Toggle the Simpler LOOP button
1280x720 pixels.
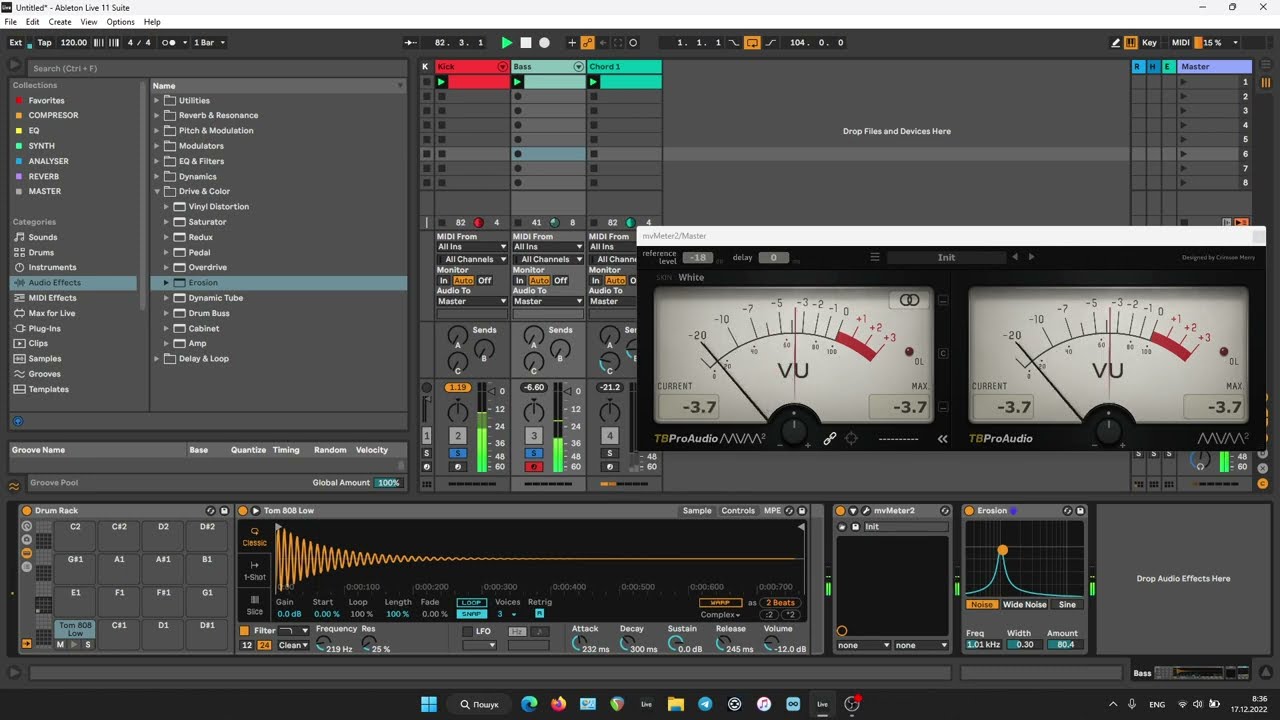click(x=471, y=603)
